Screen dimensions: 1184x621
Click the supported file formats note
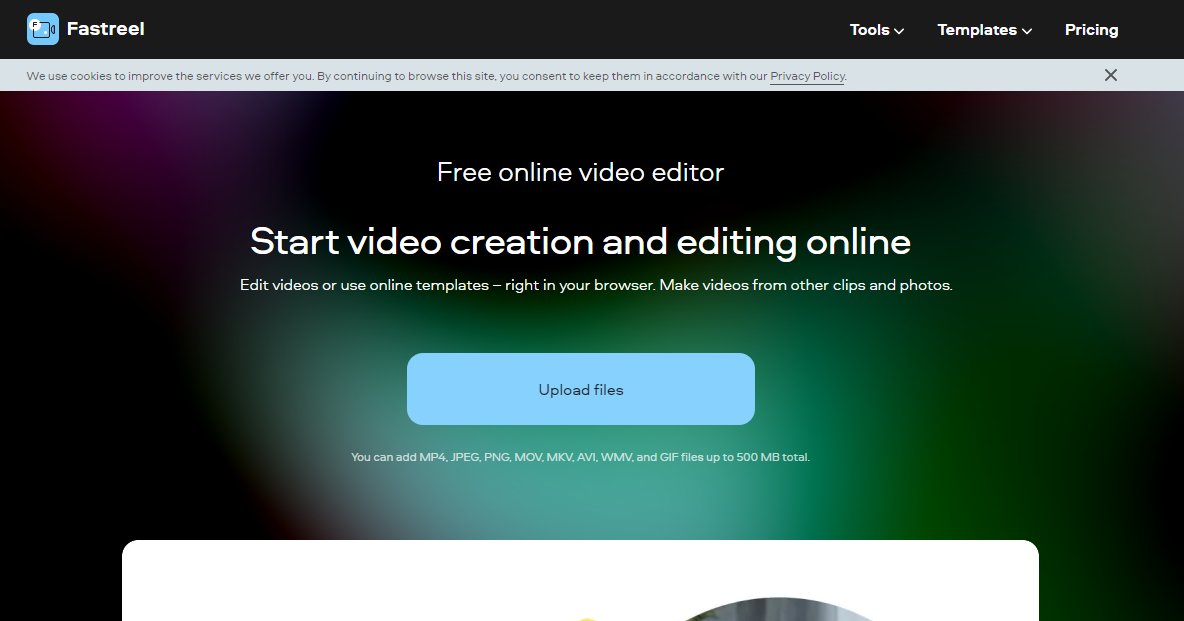(x=581, y=457)
